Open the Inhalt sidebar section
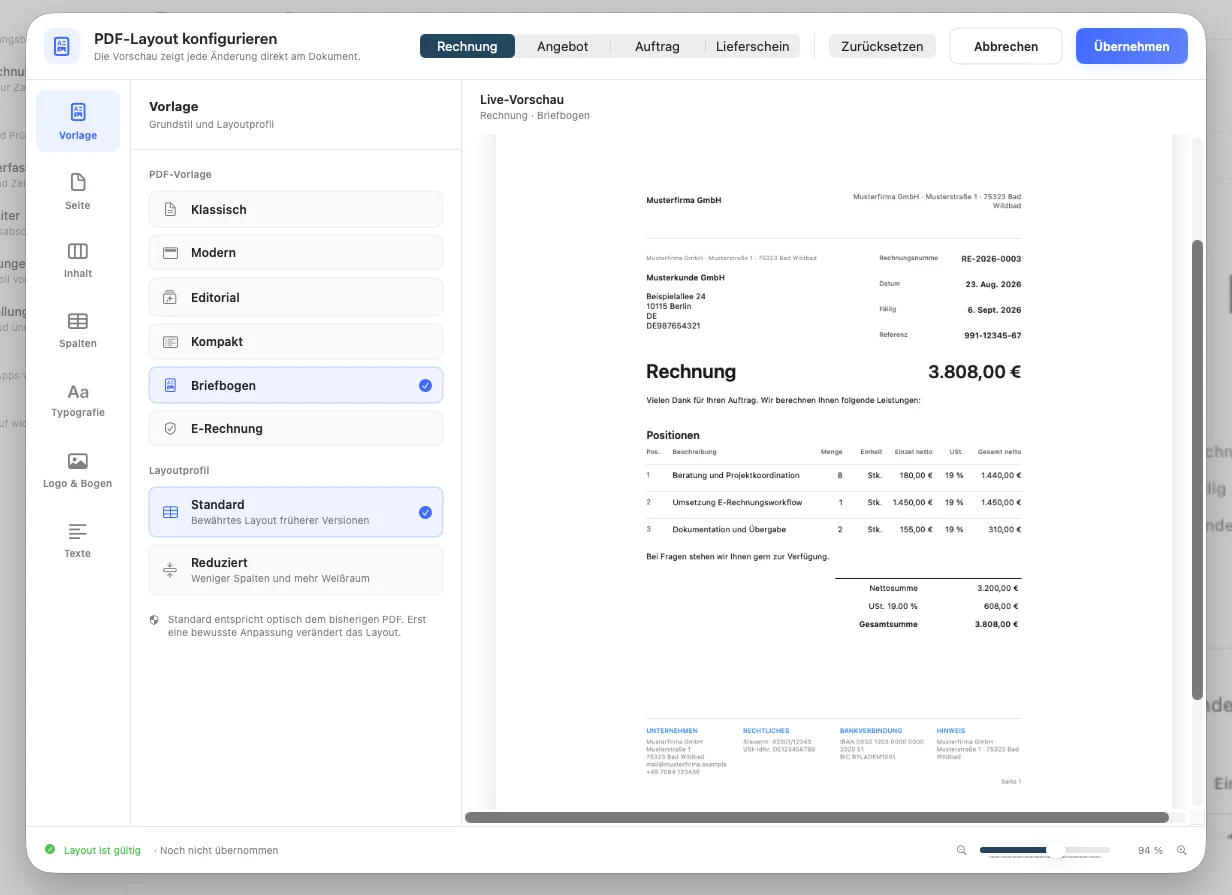Viewport: 1232px width, 895px height. tap(78, 260)
